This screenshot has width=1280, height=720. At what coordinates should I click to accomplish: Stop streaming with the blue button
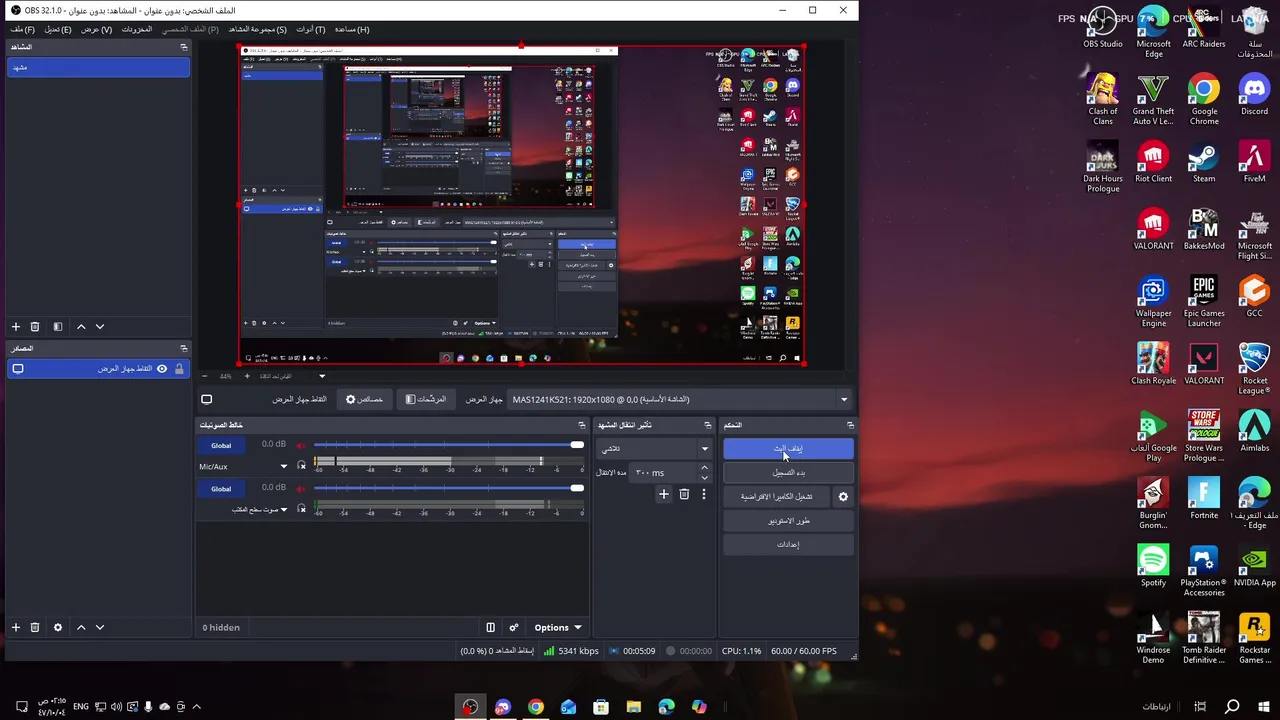tap(788, 449)
